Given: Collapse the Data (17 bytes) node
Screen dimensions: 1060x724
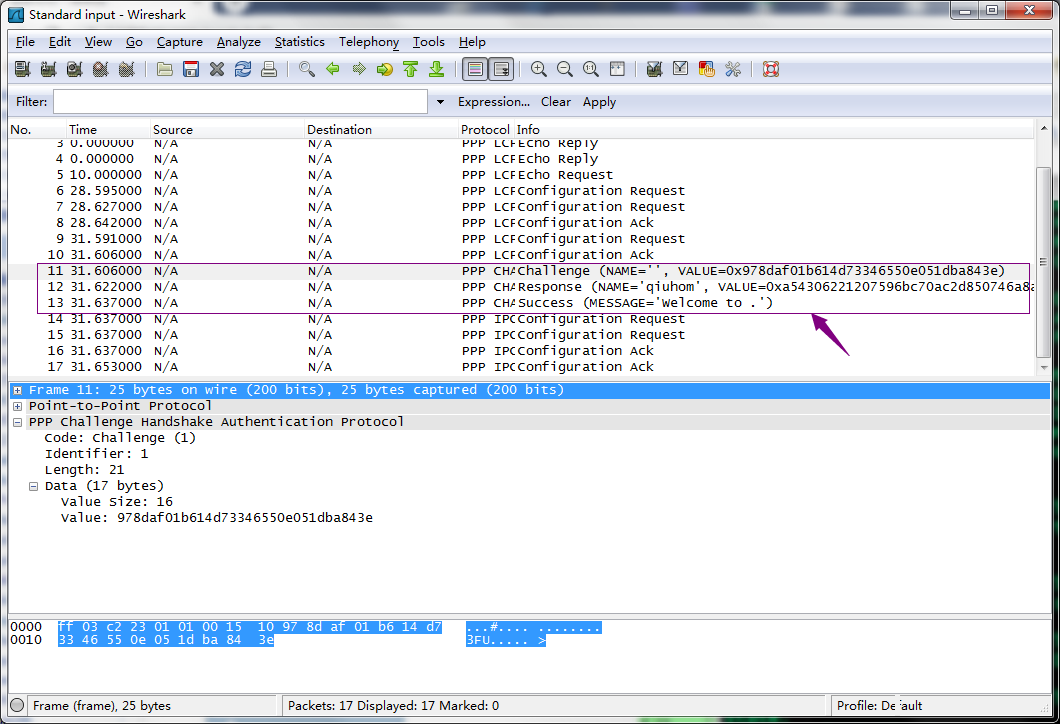Looking at the screenshot, I should pyautogui.click(x=33, y=486).
